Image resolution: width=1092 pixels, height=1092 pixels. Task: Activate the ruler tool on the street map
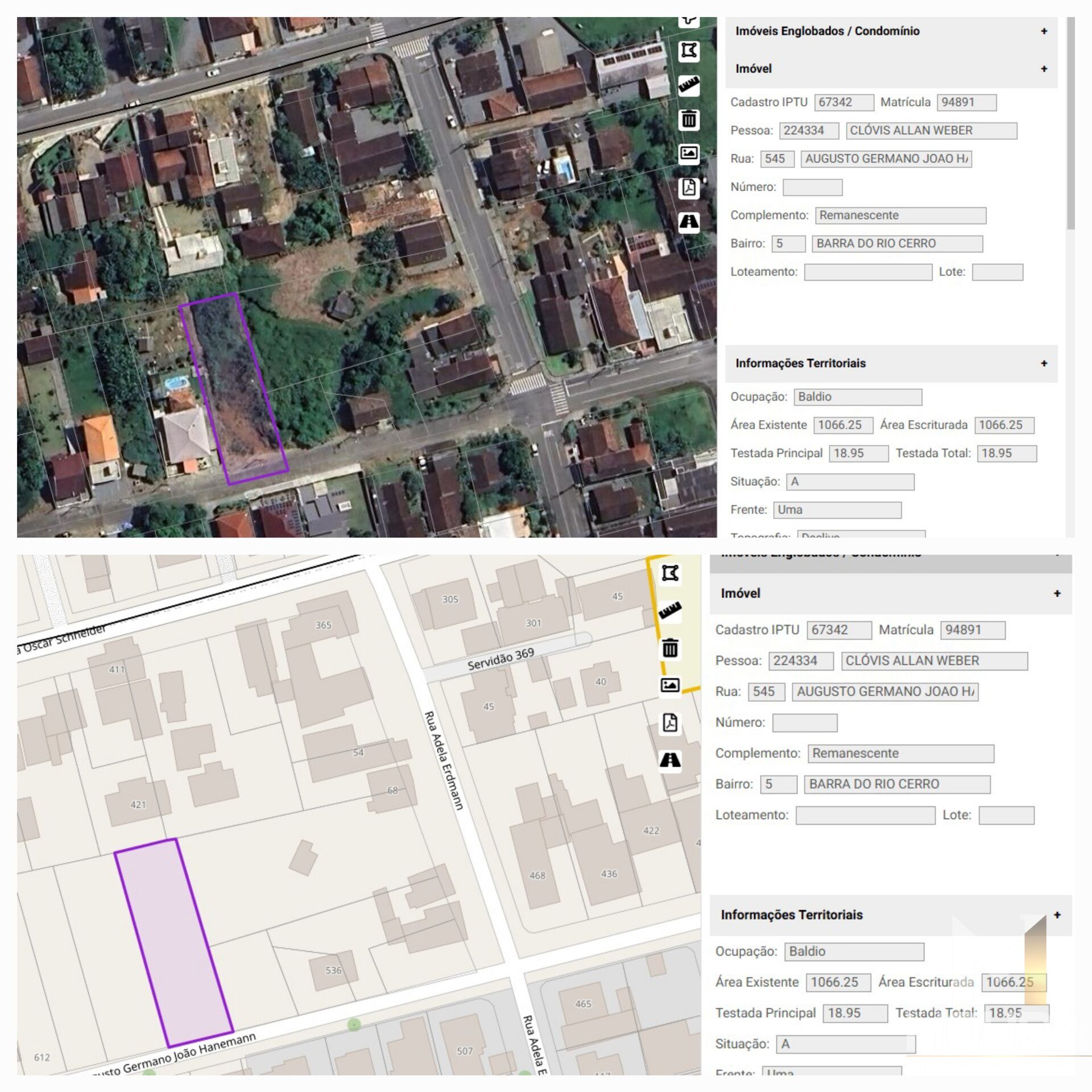coord(670,611)
